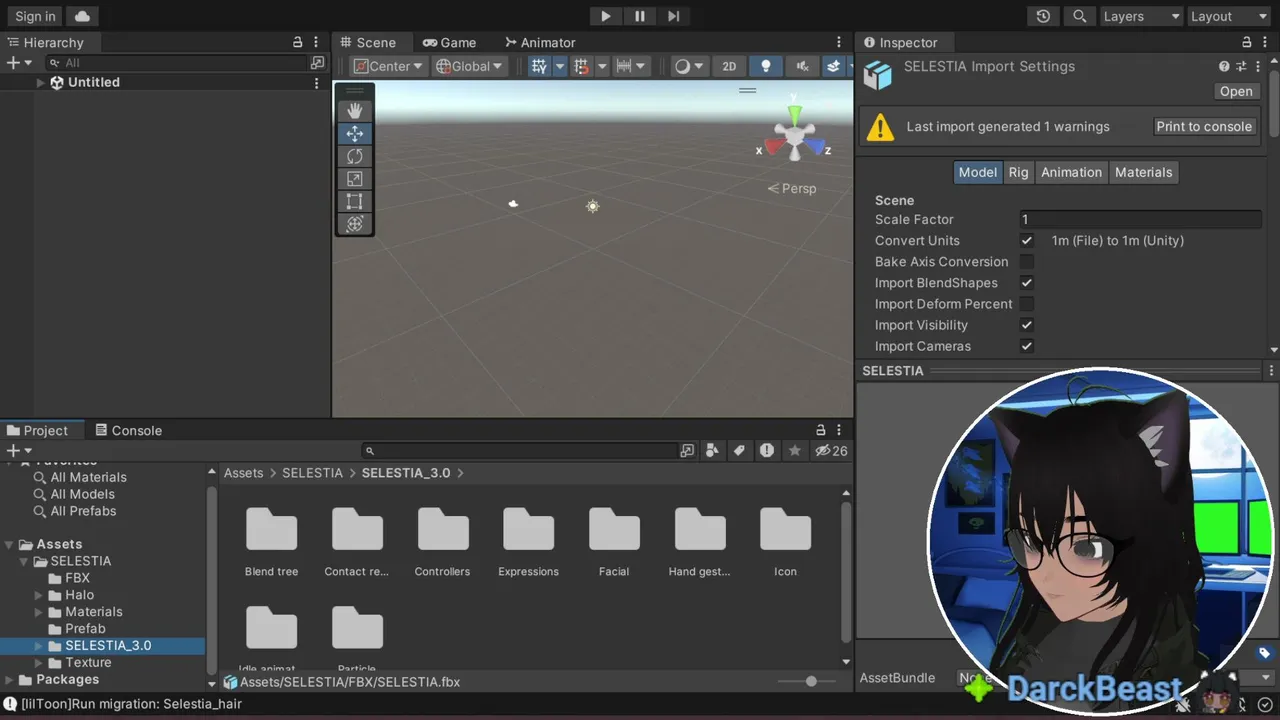
Task: Select the Hand view tool
Action: pyautogui.click(x=354, y=111)
